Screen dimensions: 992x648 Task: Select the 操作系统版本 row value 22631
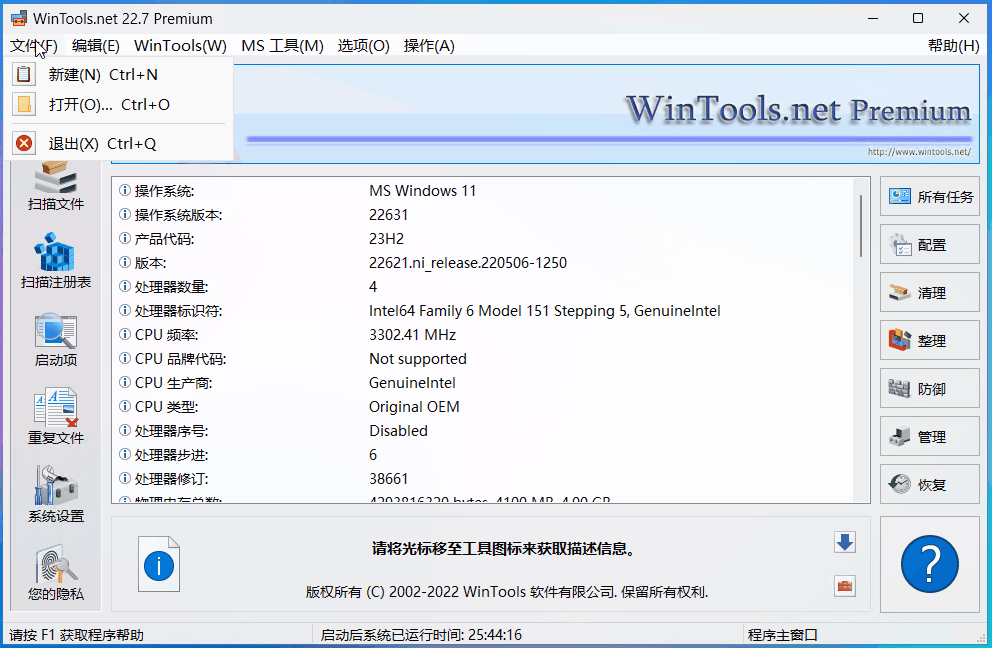[388, 215]
